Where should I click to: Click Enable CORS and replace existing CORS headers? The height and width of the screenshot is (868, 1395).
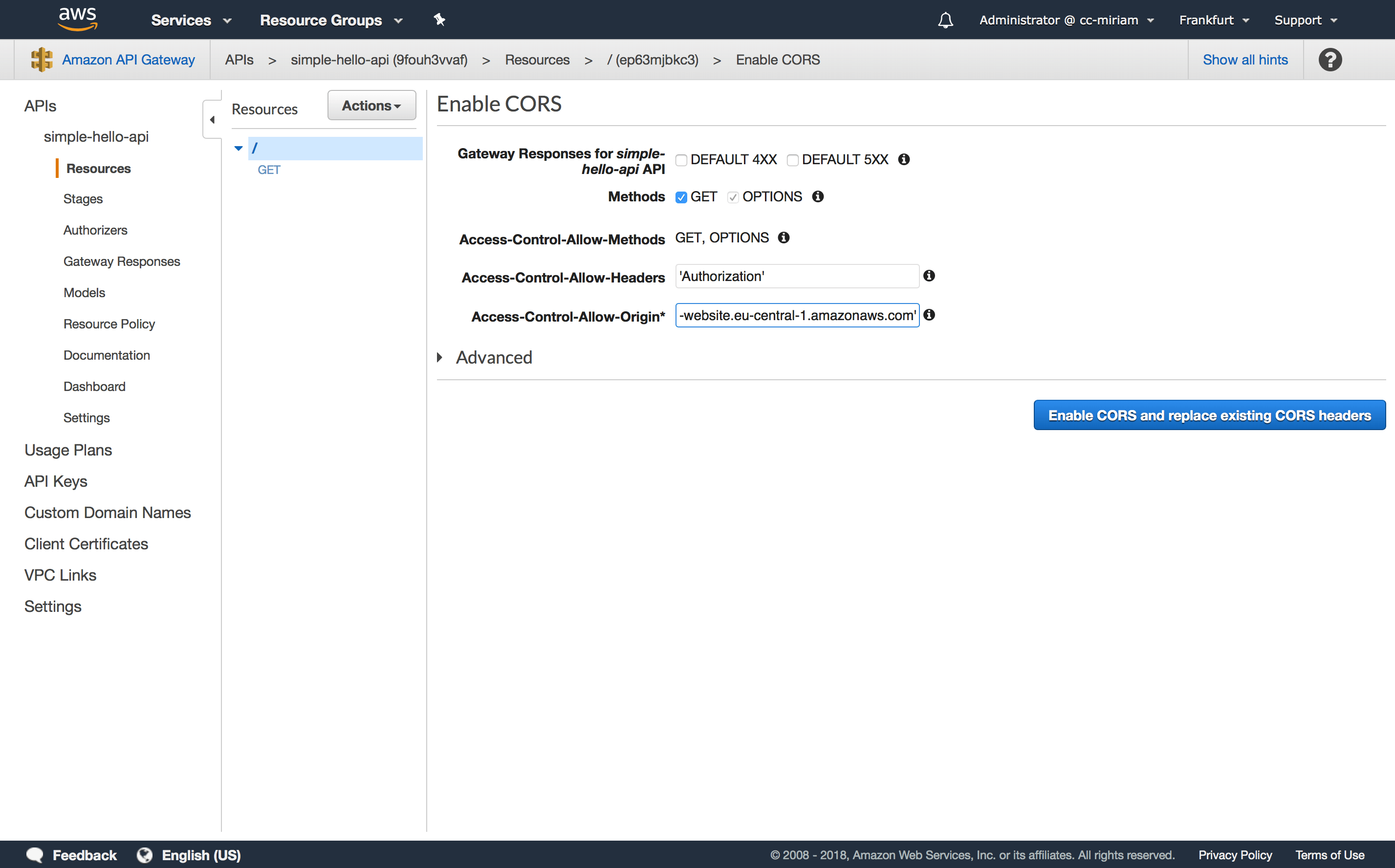pos(1209,415)
